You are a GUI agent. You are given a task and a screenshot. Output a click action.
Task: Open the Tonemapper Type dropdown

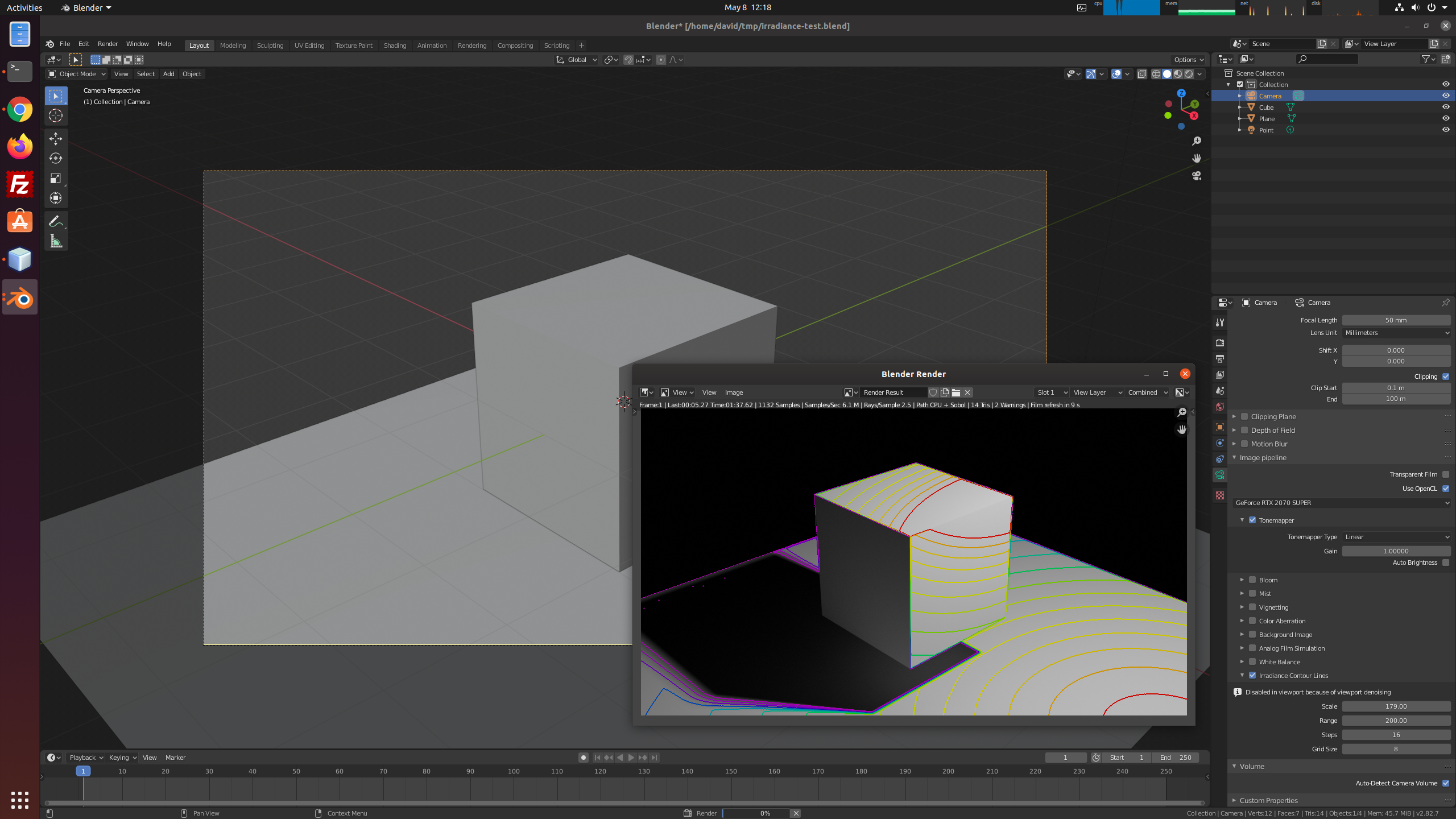coord(1396,537)
